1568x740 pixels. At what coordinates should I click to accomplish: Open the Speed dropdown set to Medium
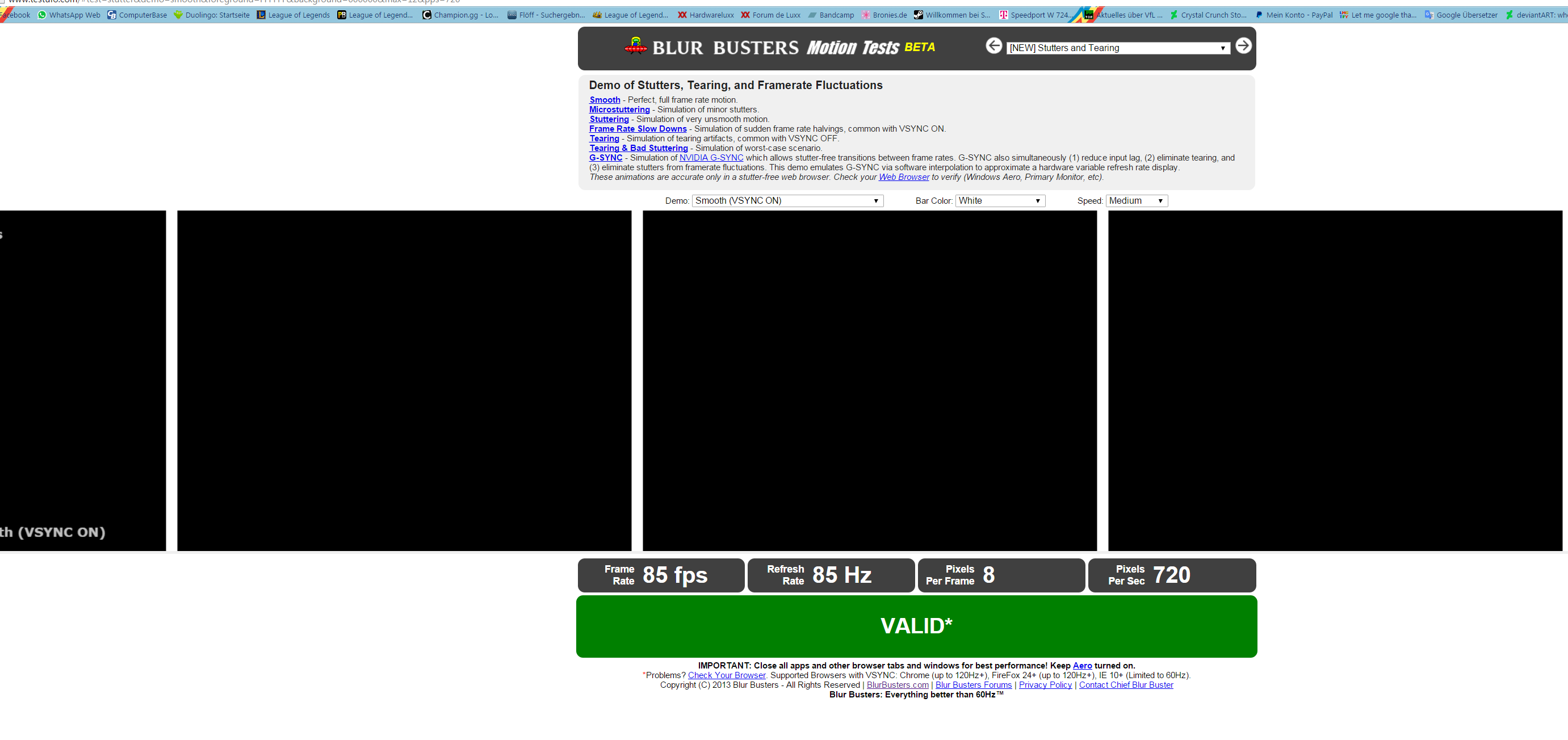tap(1136, 201)
